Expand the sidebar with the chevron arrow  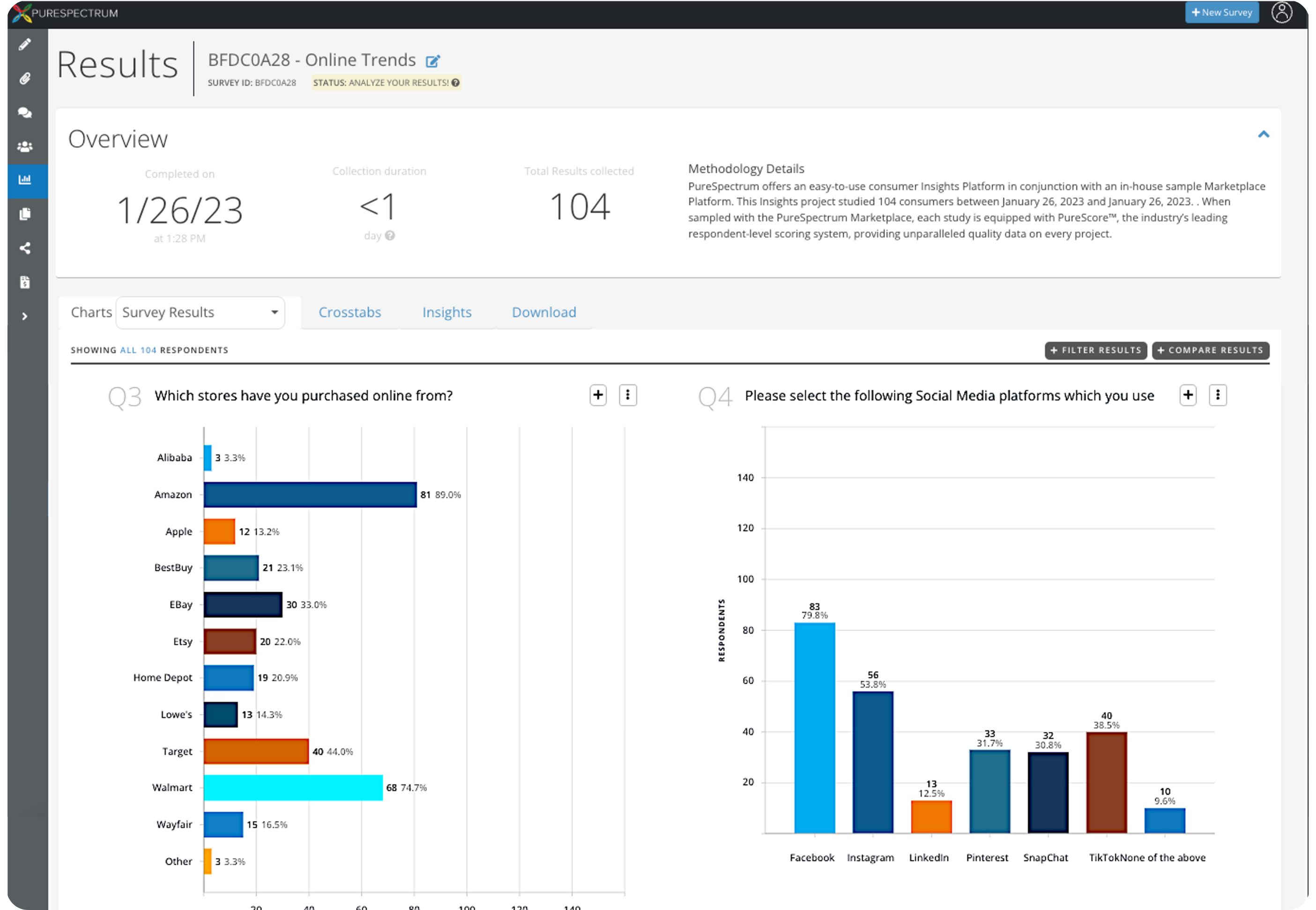25,316
